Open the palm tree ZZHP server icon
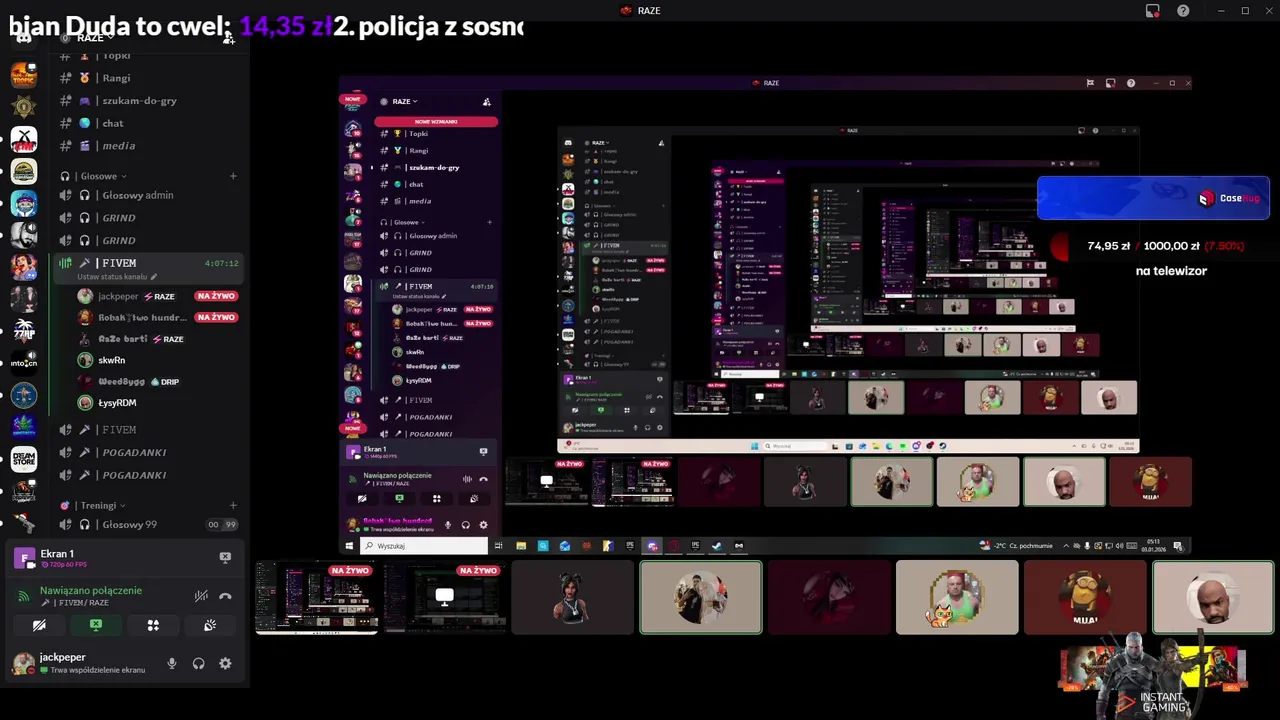Image resolution: width=1280 pixels, height=720 pixels. tap(24, 331)
